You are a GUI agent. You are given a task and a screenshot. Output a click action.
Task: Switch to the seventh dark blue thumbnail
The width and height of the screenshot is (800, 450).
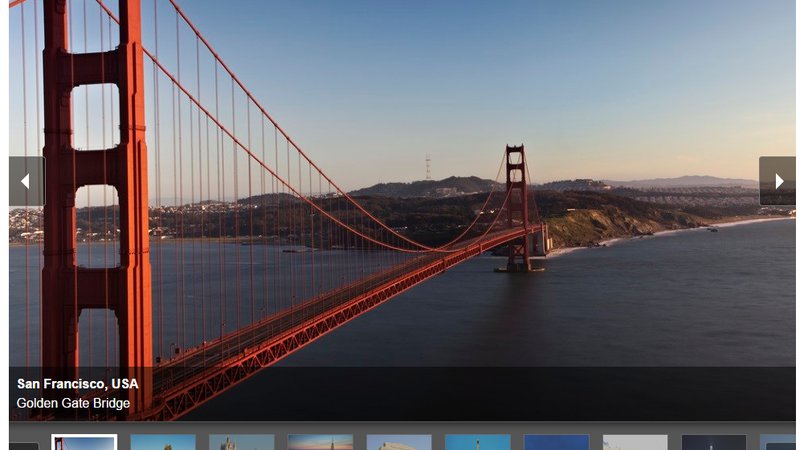point(556,442)
